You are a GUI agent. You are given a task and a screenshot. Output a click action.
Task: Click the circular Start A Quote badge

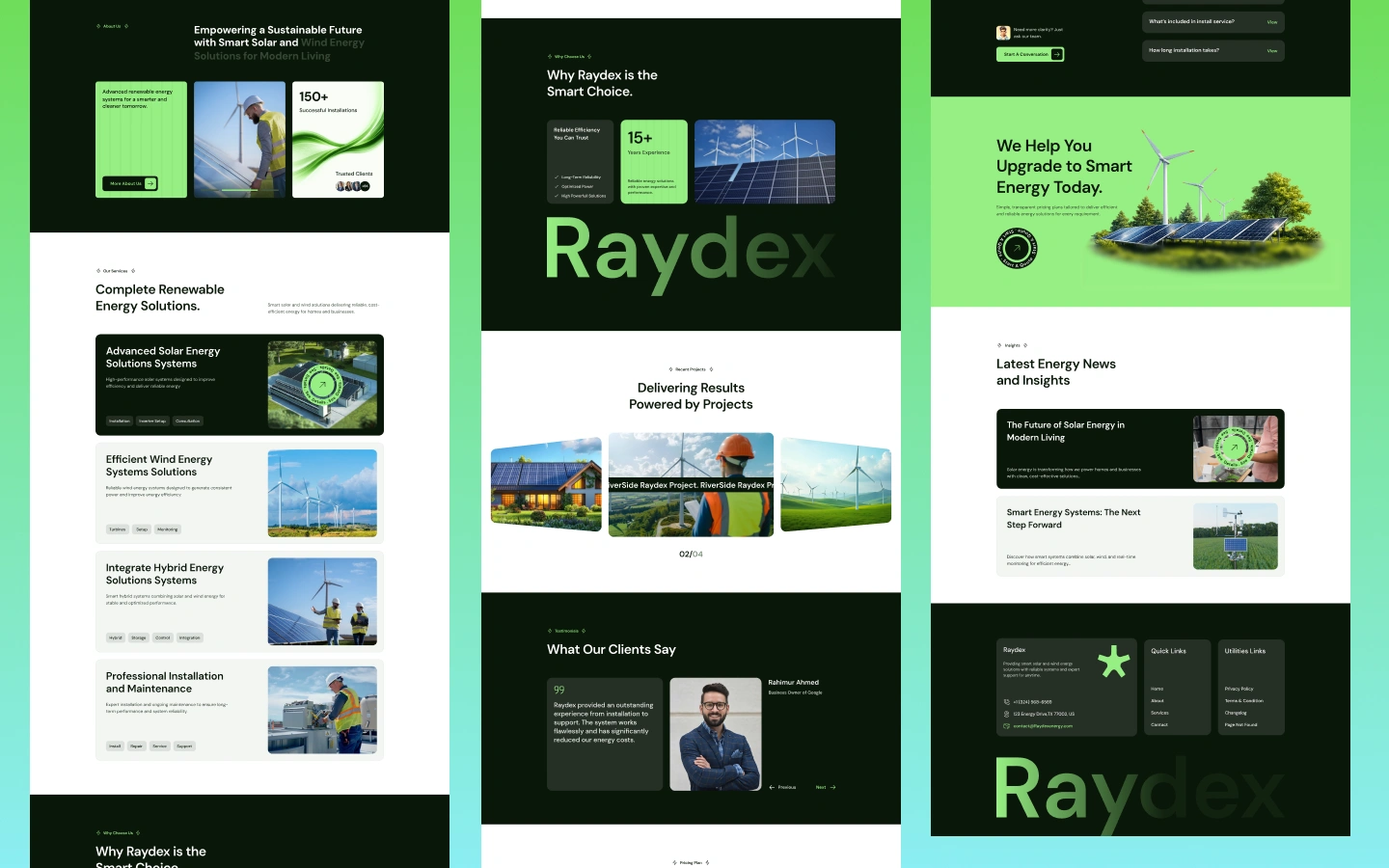(1017, 248)
